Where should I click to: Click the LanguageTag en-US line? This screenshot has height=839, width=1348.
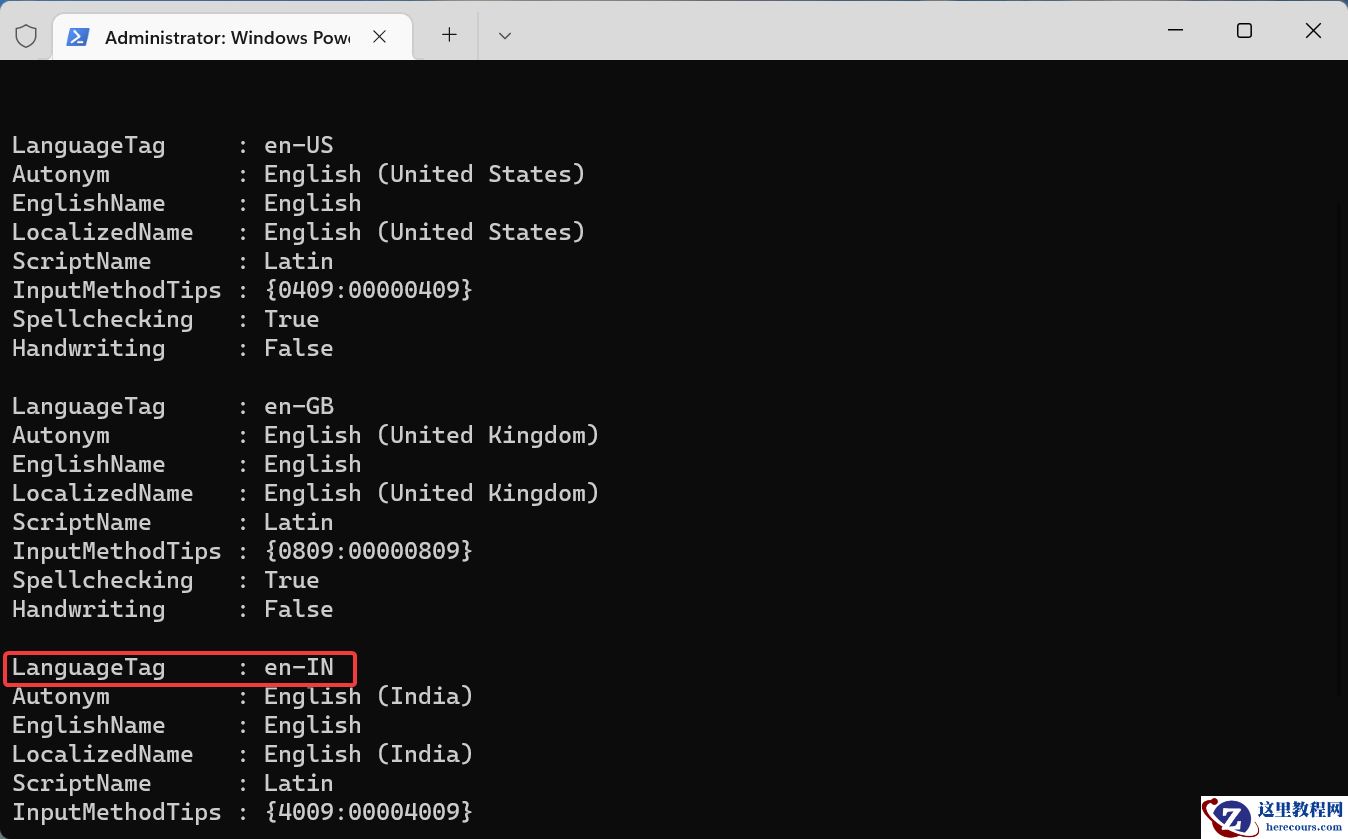173,145
